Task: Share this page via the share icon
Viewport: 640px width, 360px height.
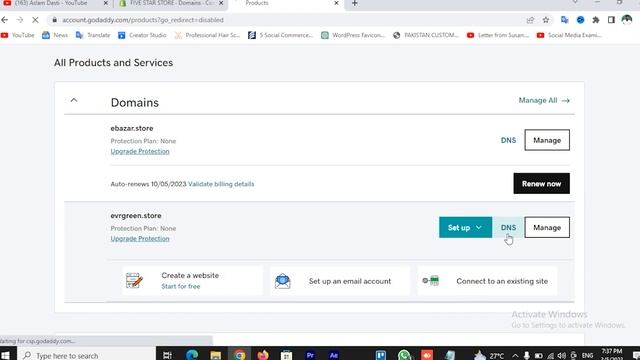Action: pos(530,20)
